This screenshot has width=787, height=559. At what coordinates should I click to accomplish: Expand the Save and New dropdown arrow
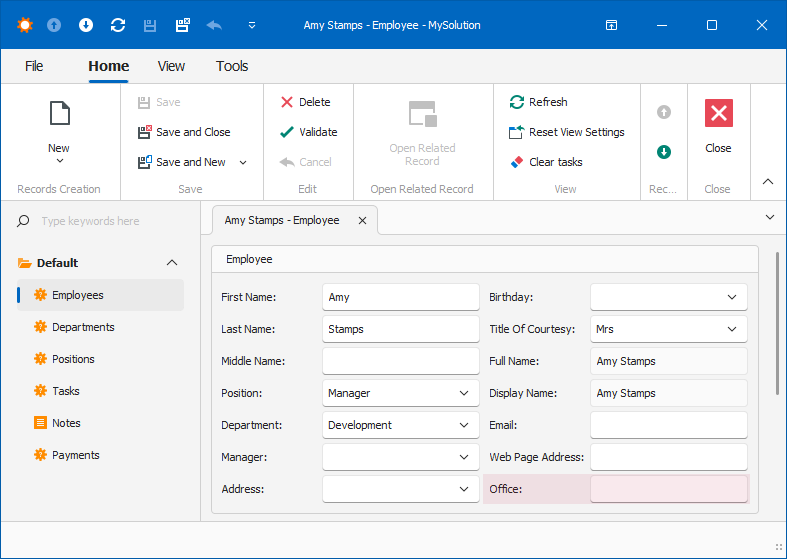pos(243,163)
